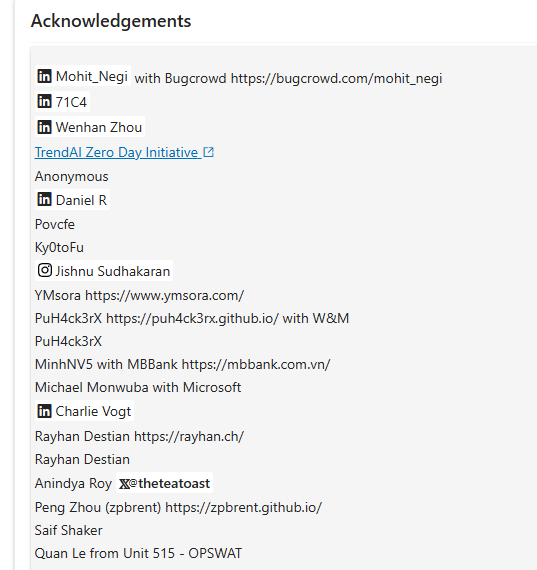The image size is (537, 570).
Task: Open the 71C4 profile name
Action: pyautogui.click(x=71, y=102)
